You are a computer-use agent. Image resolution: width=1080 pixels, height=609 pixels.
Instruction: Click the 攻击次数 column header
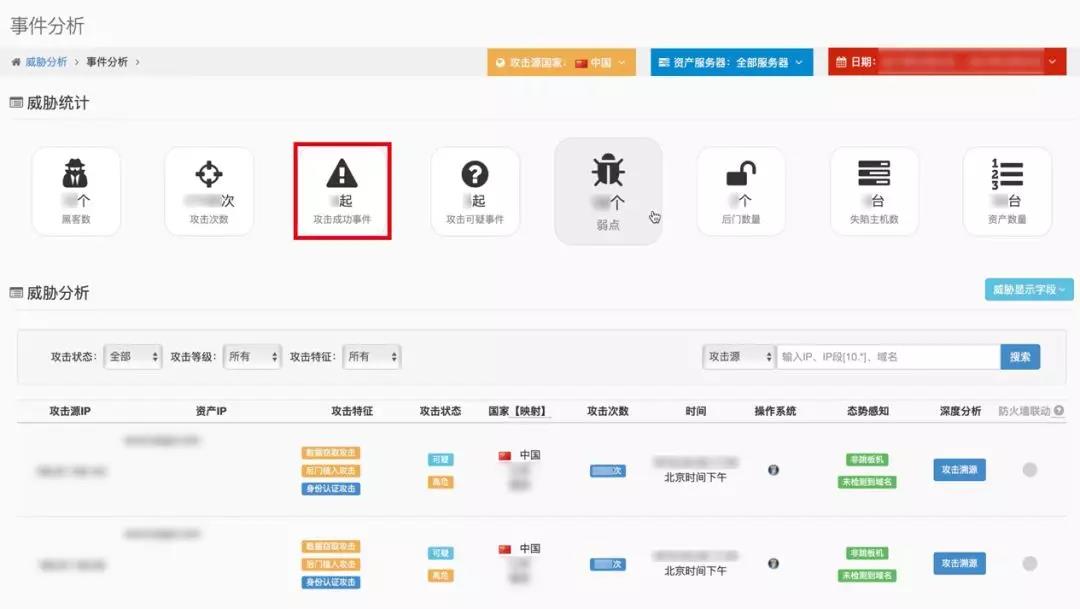click(x=608, y=411)
